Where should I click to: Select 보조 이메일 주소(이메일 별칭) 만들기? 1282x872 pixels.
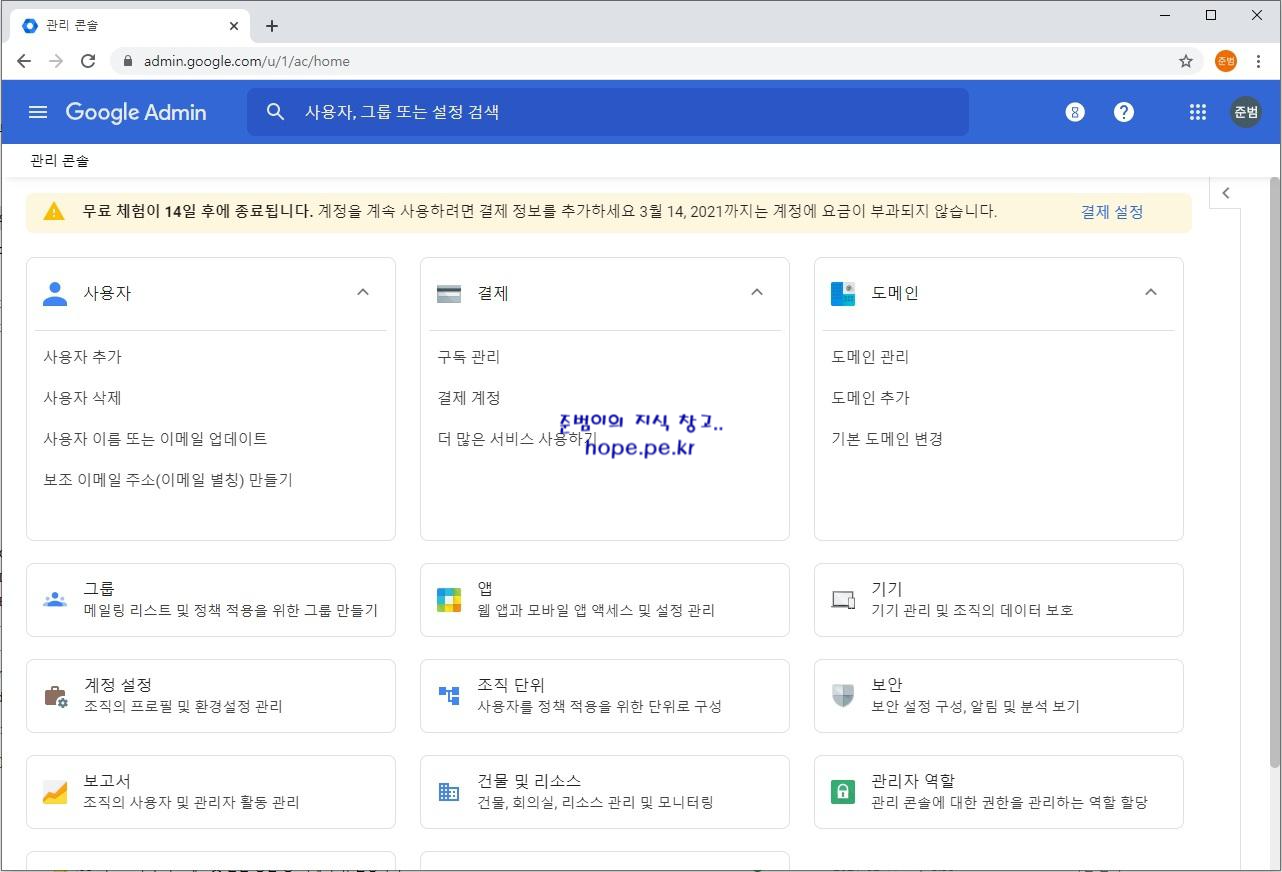[x=168, y=480]
